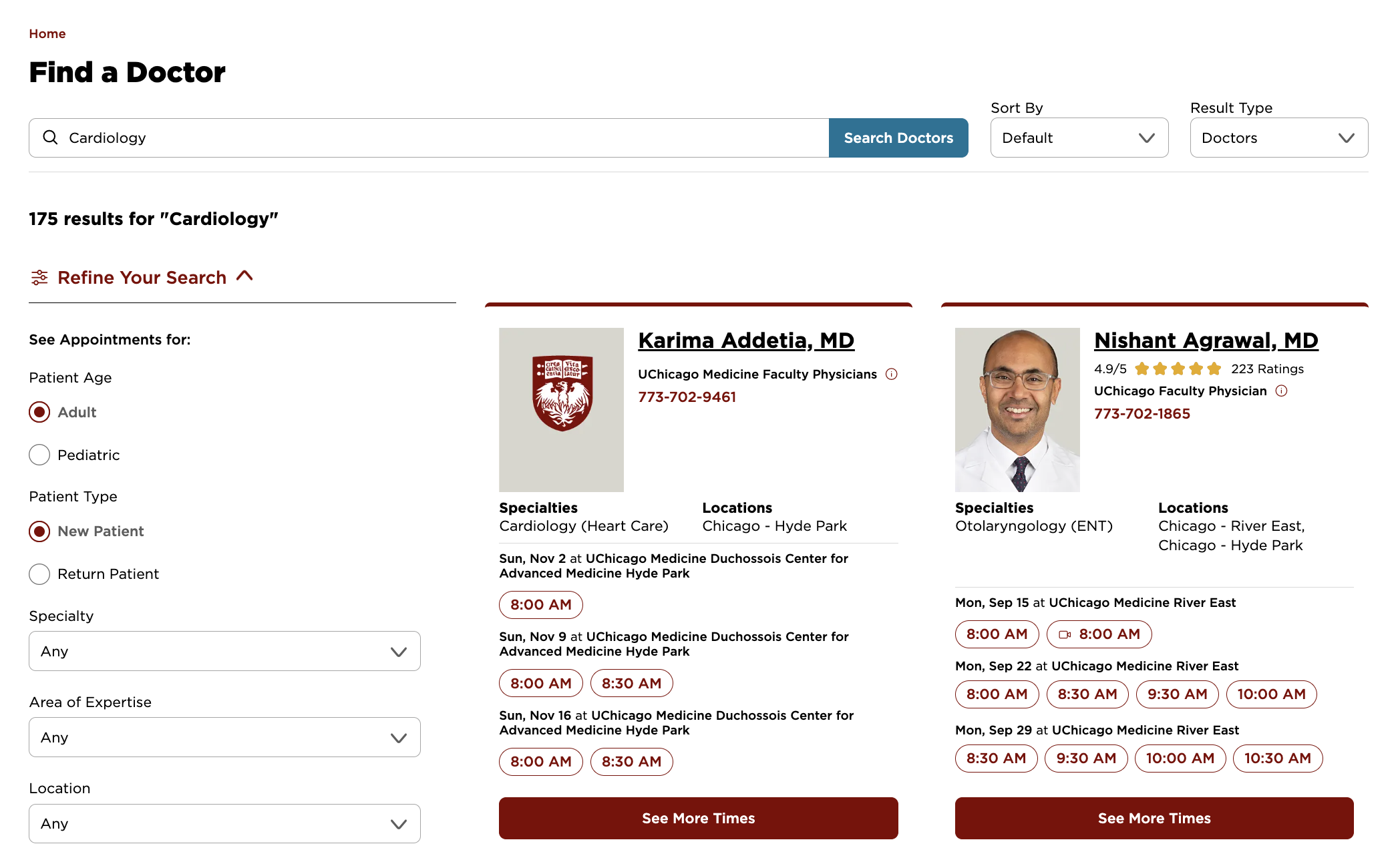This screenshot has height=864, width=1400.
Task: Open the Result Type dropdown
Action: click(1278, 138)
